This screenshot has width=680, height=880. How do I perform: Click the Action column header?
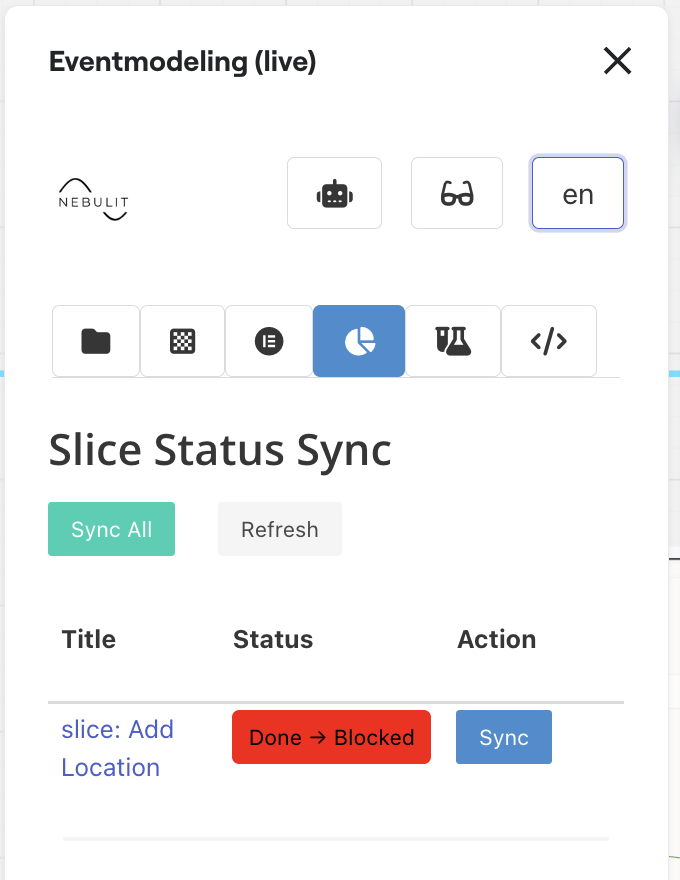[x=497, y=639]
